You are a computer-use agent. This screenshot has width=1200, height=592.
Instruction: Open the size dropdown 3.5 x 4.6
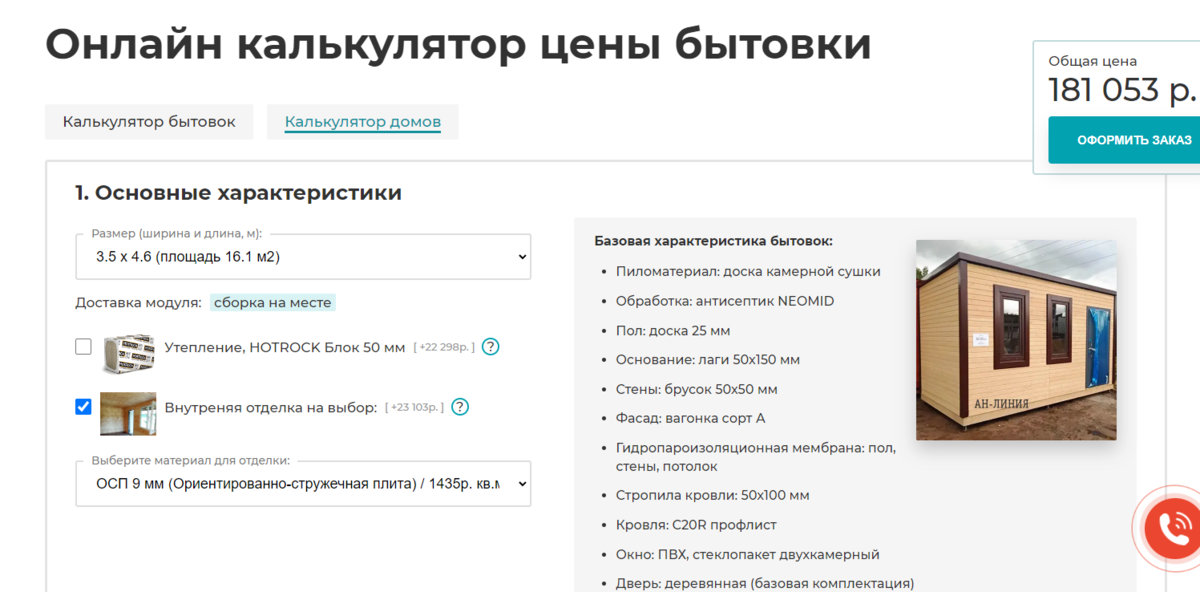click(303, 257)
